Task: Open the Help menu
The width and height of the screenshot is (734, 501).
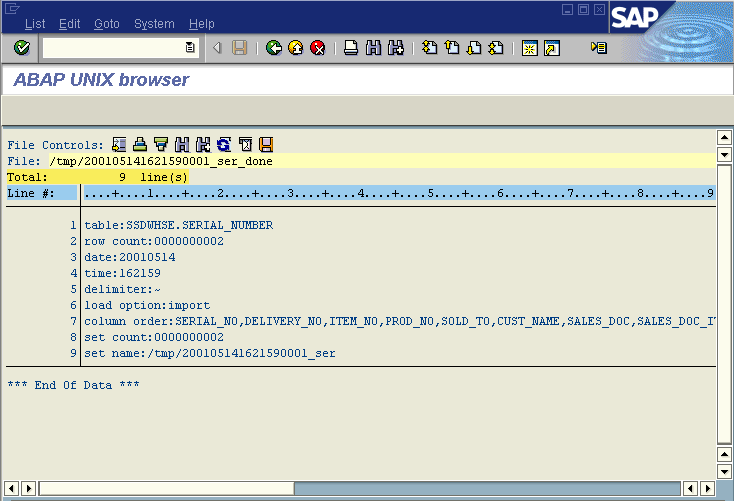Action: [202, 24]
